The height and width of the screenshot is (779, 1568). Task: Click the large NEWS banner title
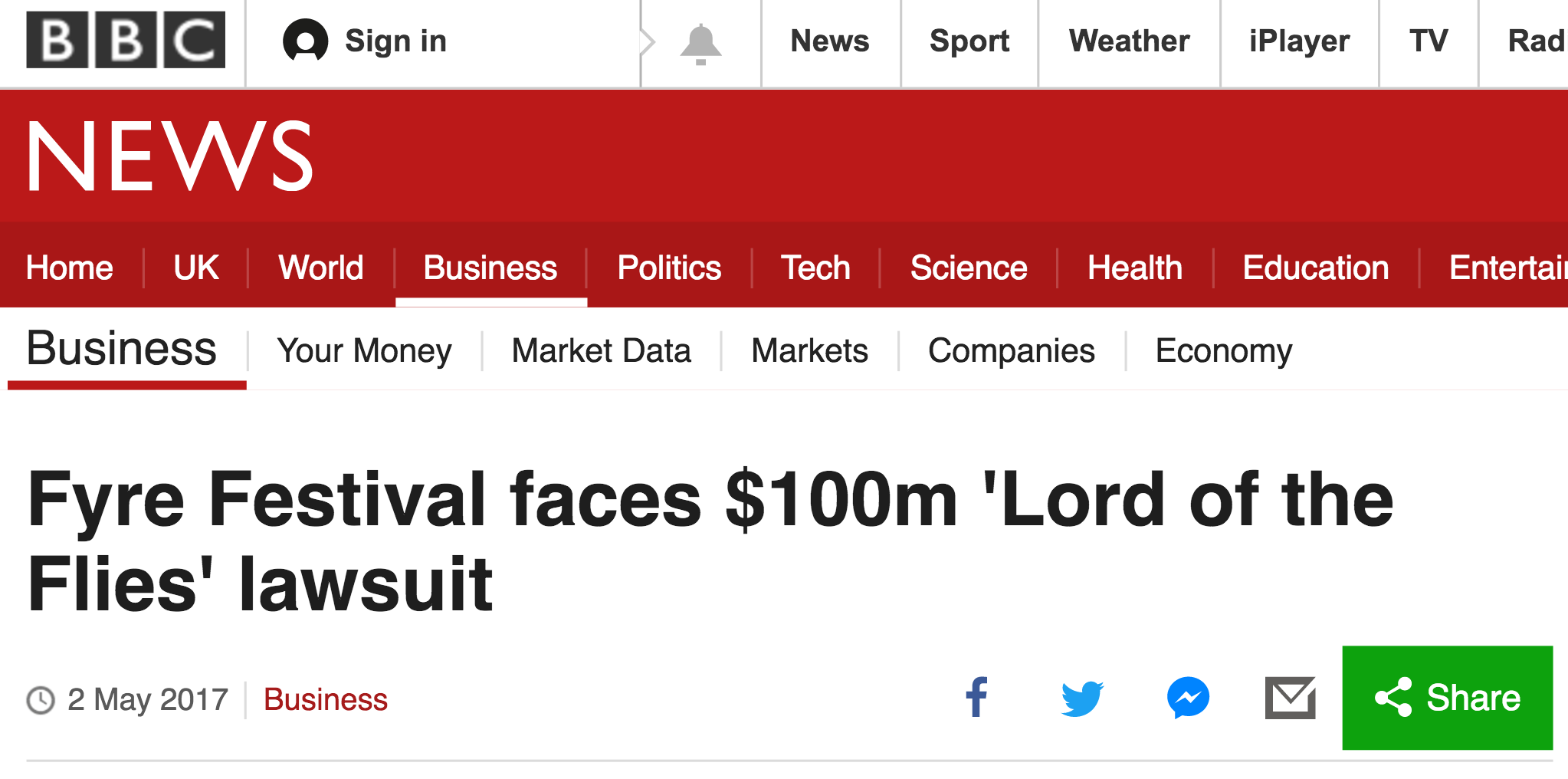point(169,156)
